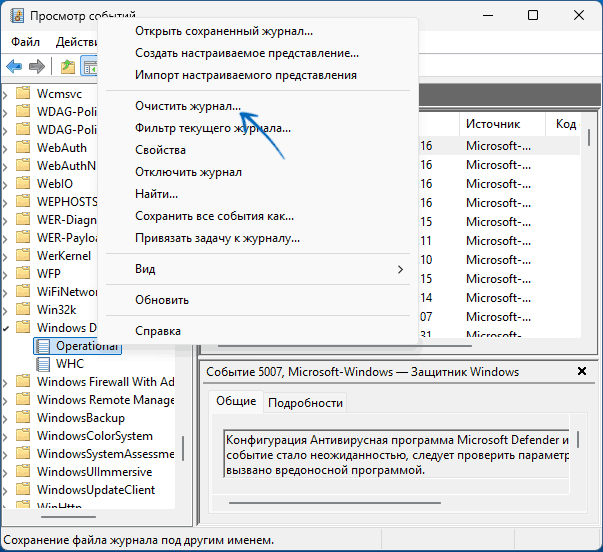Image resolution: width=603 pixels, height=552 pixels.
Task: Click the tree pane horizontal scrollbar
Action: (x=68, y=517)
